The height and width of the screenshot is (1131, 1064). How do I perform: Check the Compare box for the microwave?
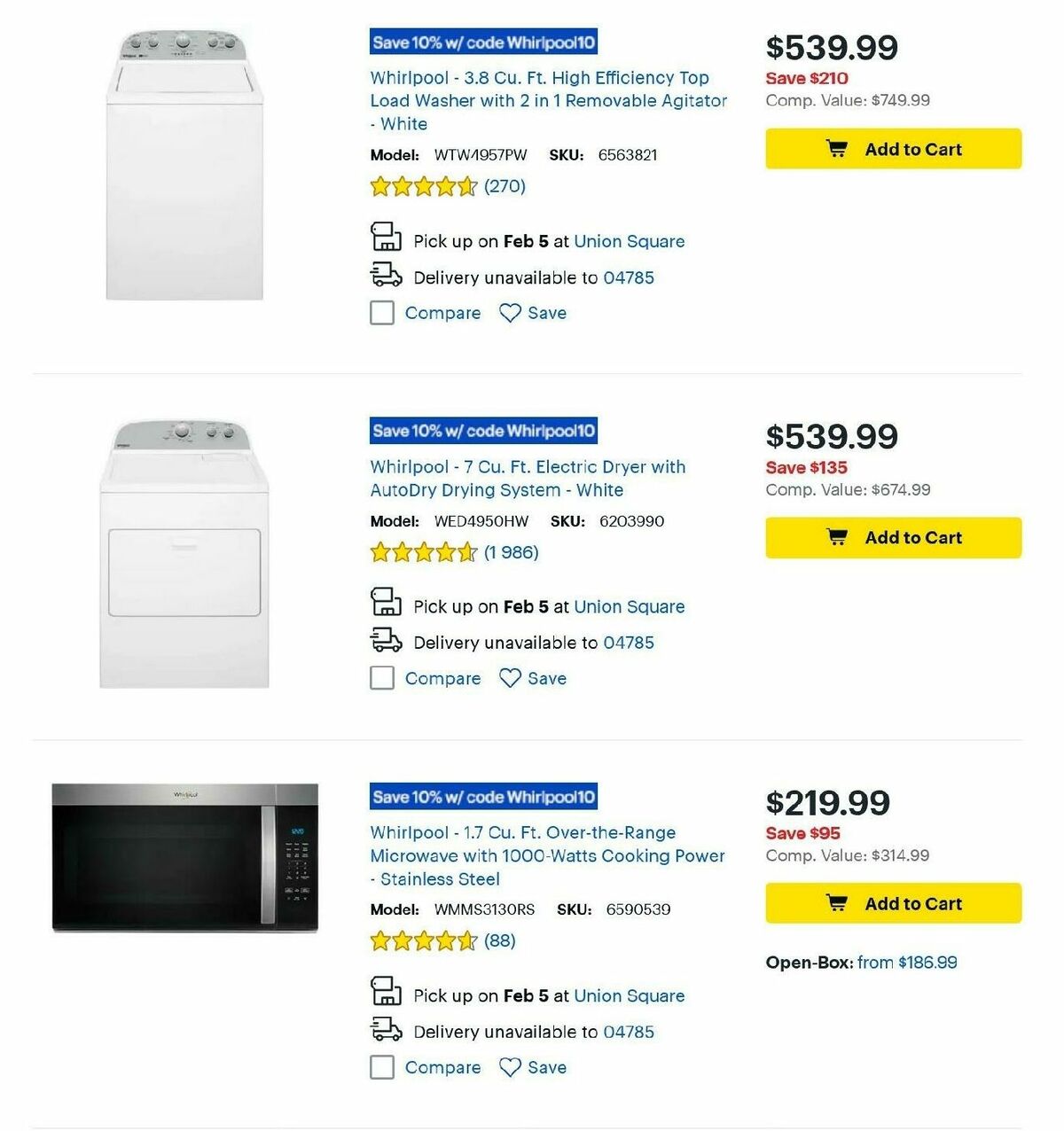(x=381, y=1067)
